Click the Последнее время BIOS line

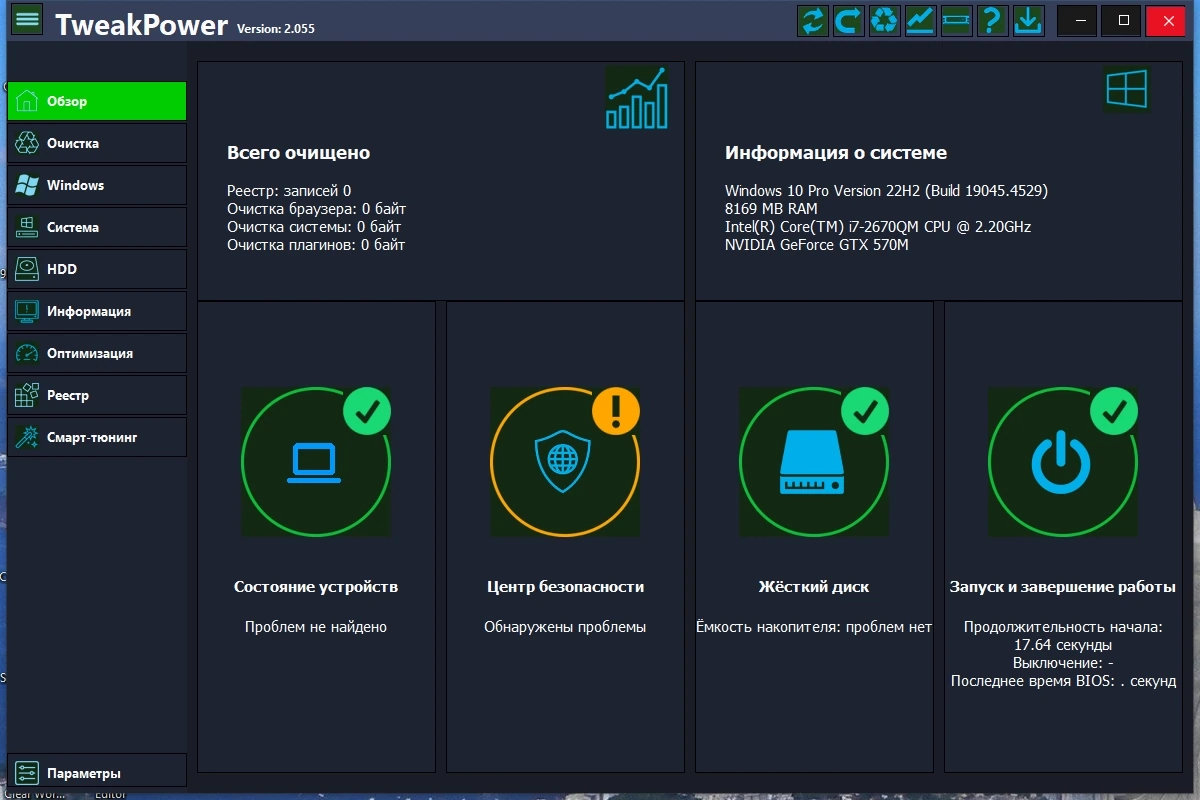click(x=1063, y=681)
